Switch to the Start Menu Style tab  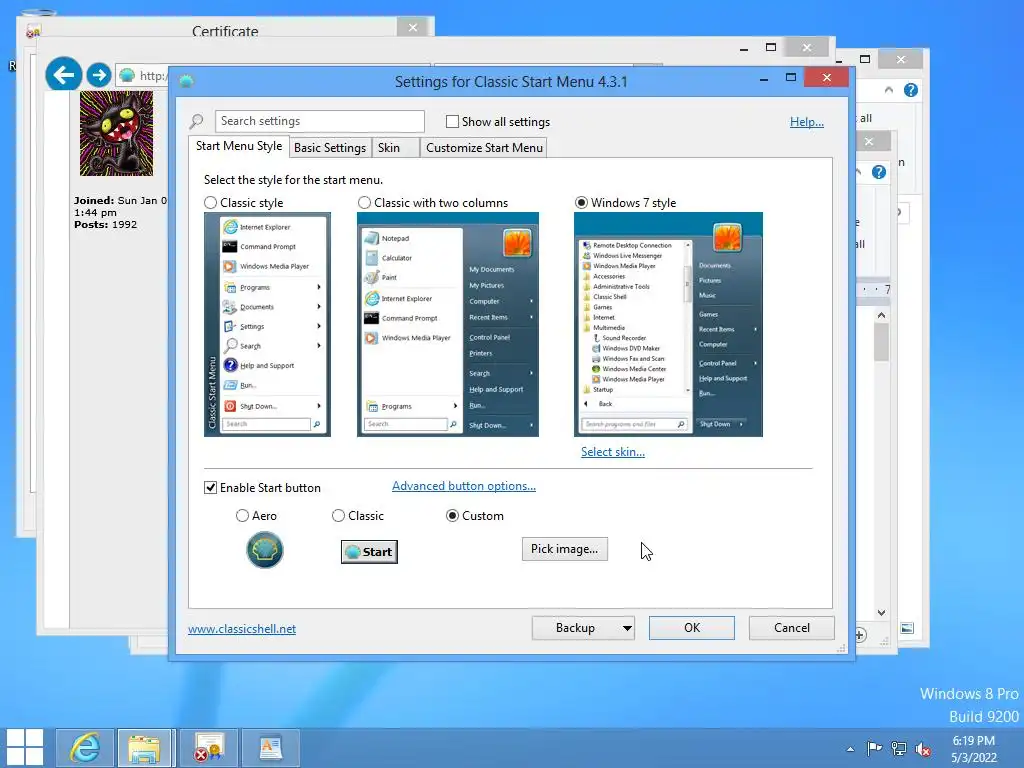tap(239, 146)
